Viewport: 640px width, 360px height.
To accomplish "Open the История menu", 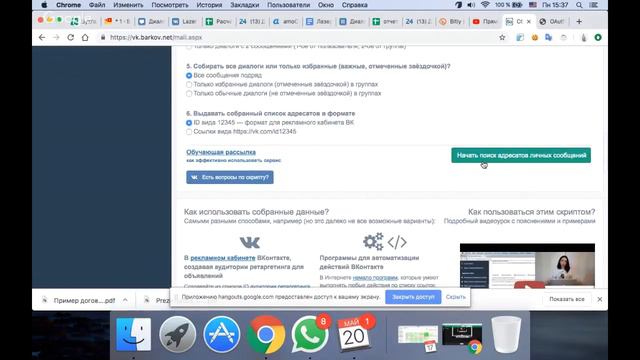I will 209,5.
